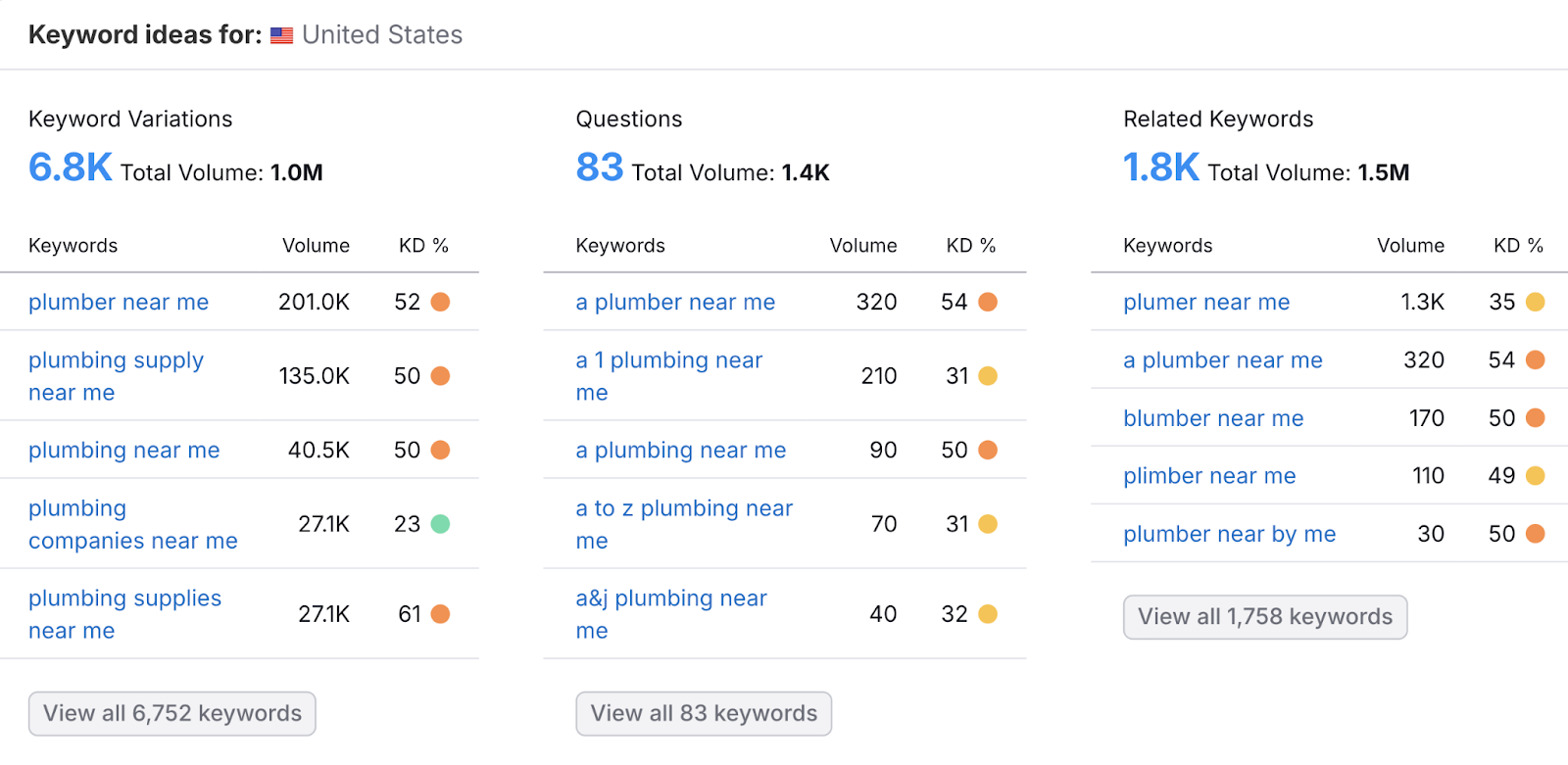Click the 83 questions count
This screenshot has height=765, width=1568.
[x=599, y=167]
